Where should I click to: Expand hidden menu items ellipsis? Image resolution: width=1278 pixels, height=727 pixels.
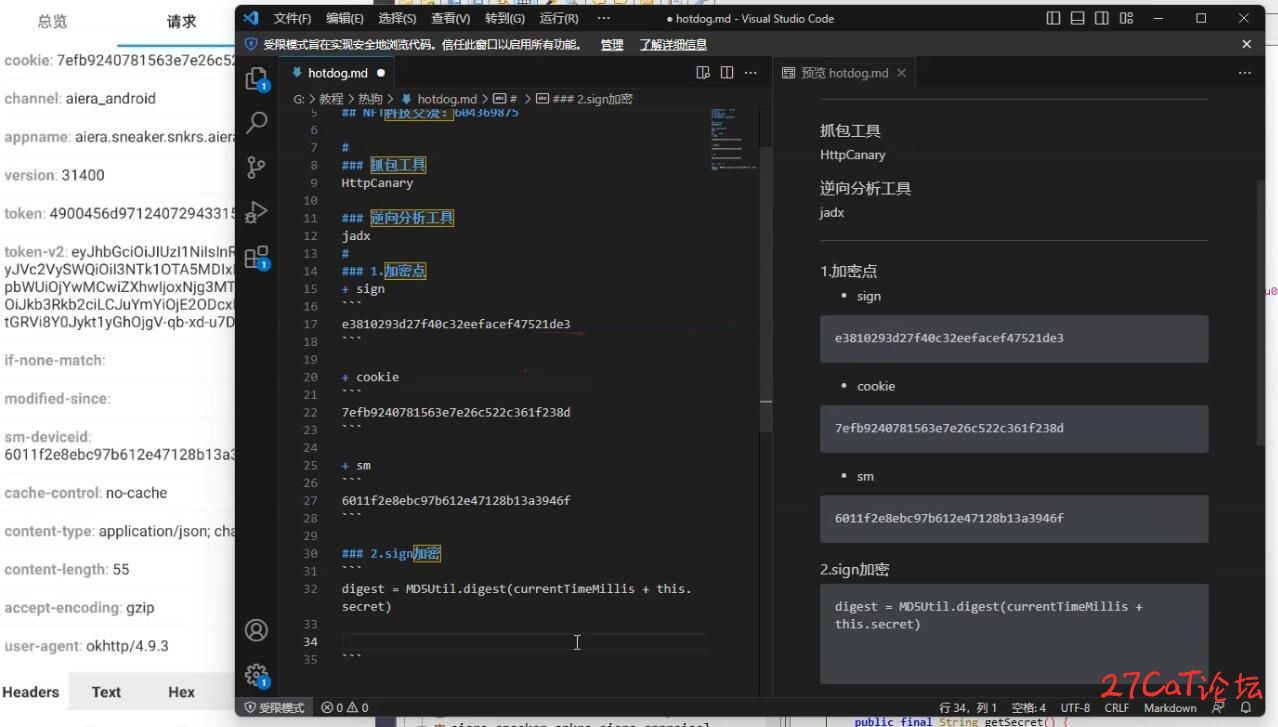point(603,18)
